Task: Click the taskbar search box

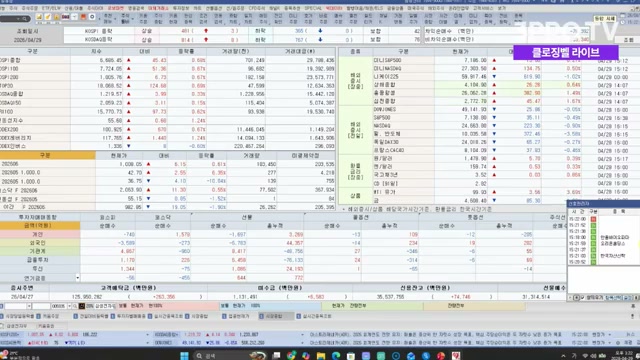Action: (231, 356)
